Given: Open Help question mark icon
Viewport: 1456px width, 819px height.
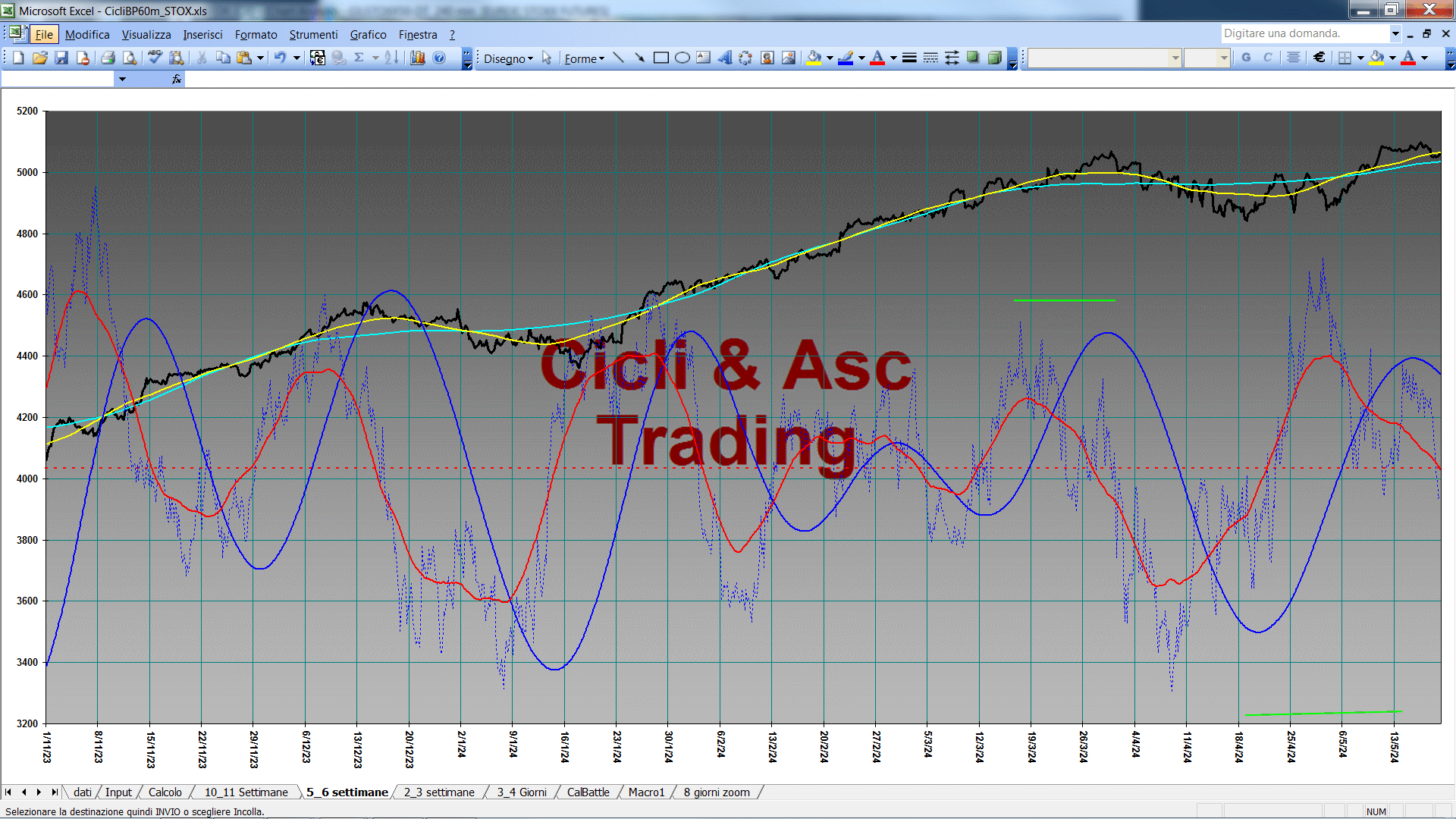Looking at the screenshot, I should click(x=439, y=58).
